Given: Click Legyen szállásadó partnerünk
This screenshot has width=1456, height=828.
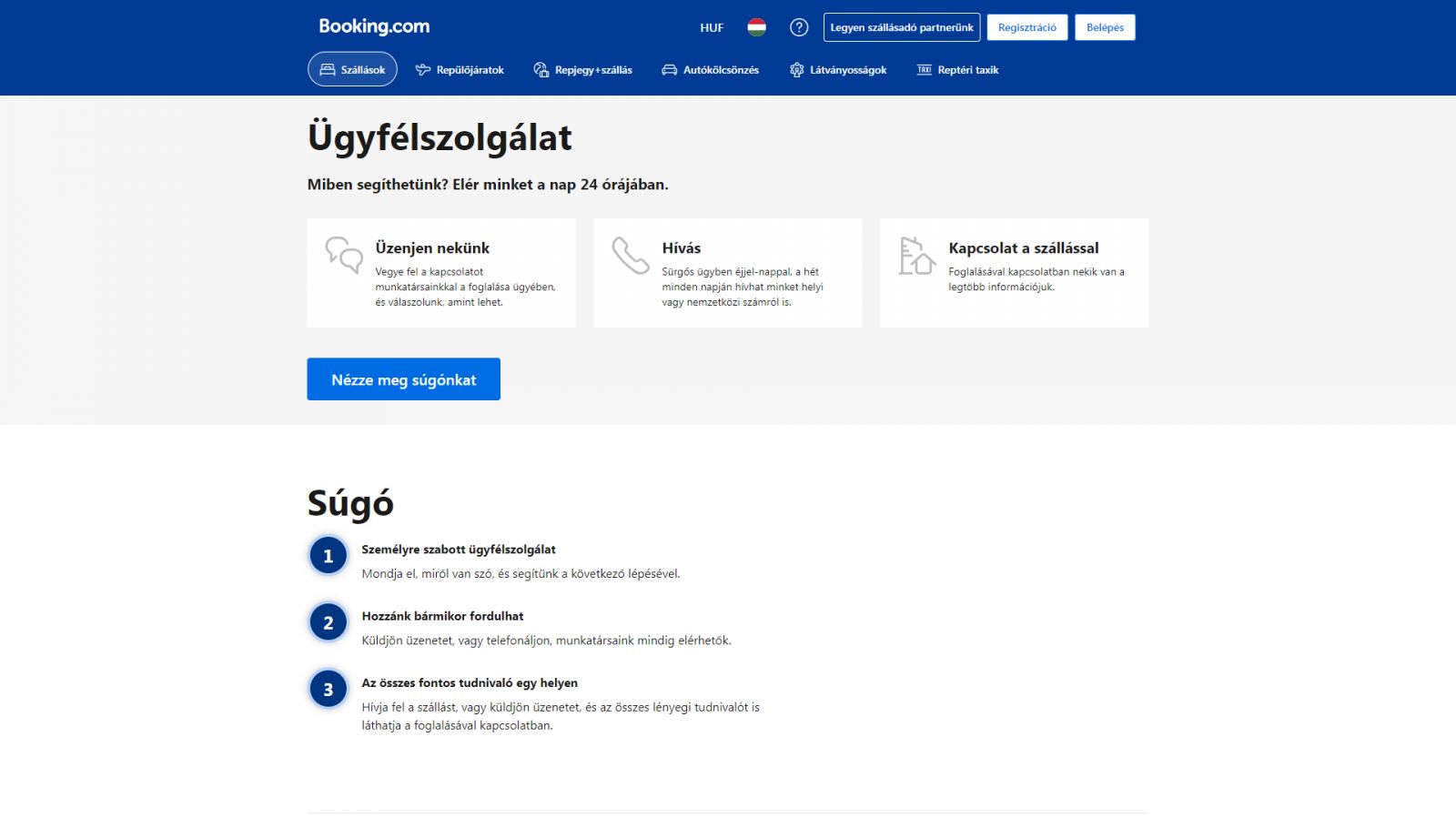Looking at the screenshot, I should coord(903,27).
